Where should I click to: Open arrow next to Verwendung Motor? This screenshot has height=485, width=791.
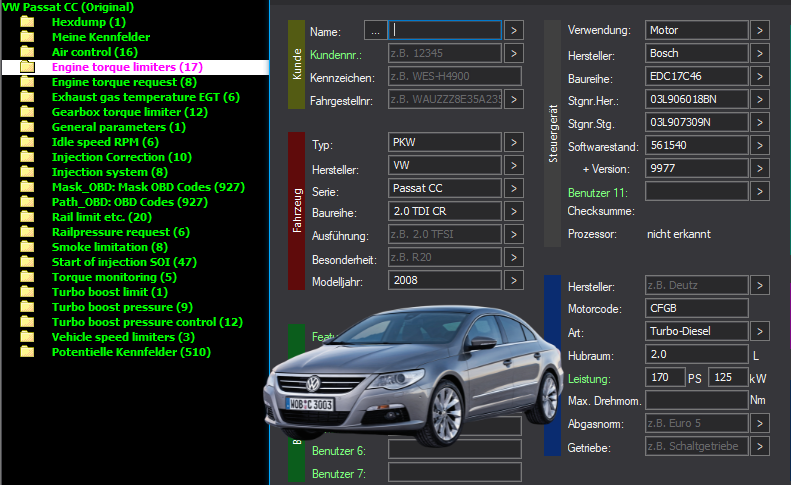760,31
